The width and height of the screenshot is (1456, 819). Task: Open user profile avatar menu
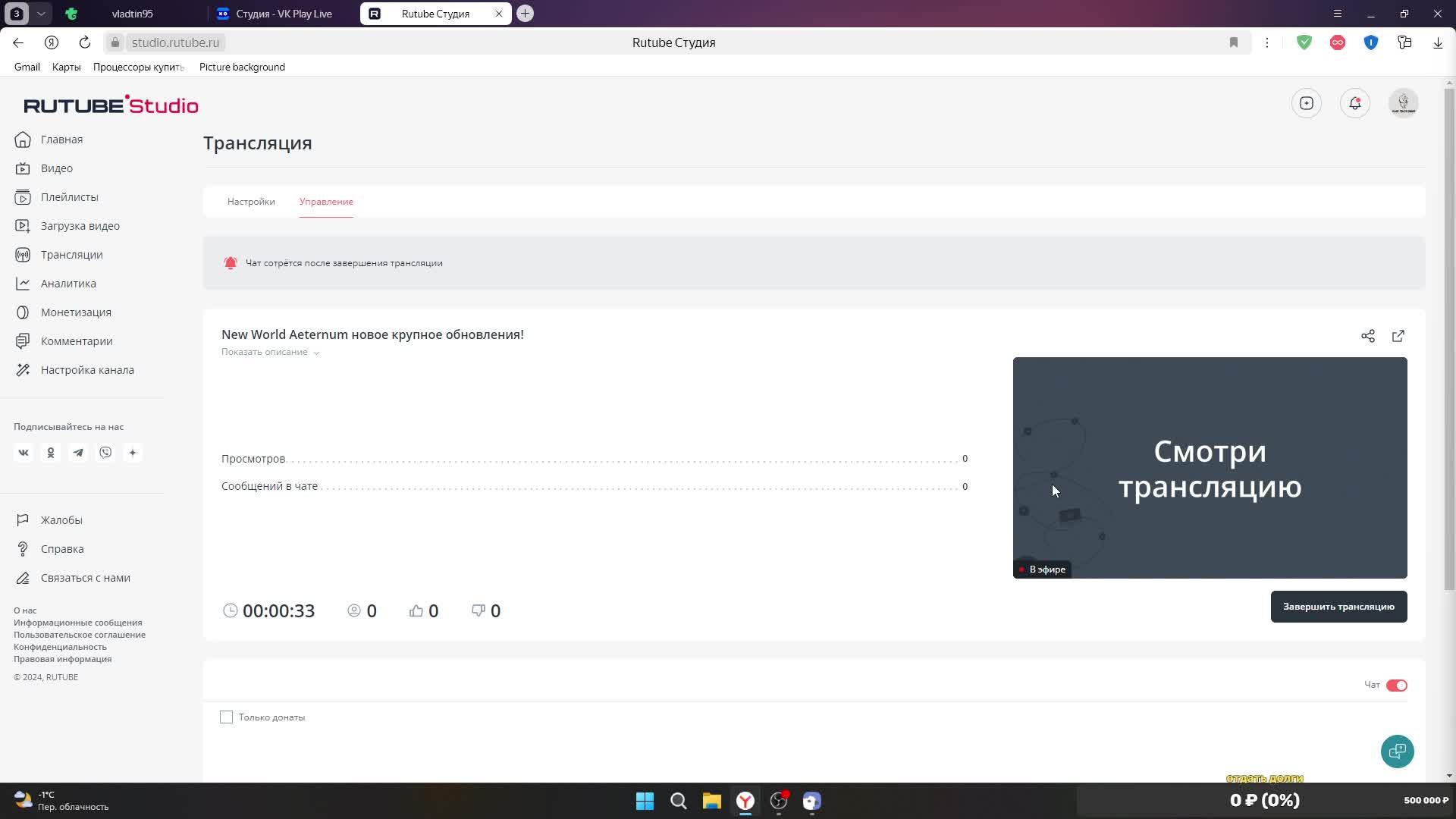point(1404,103)
